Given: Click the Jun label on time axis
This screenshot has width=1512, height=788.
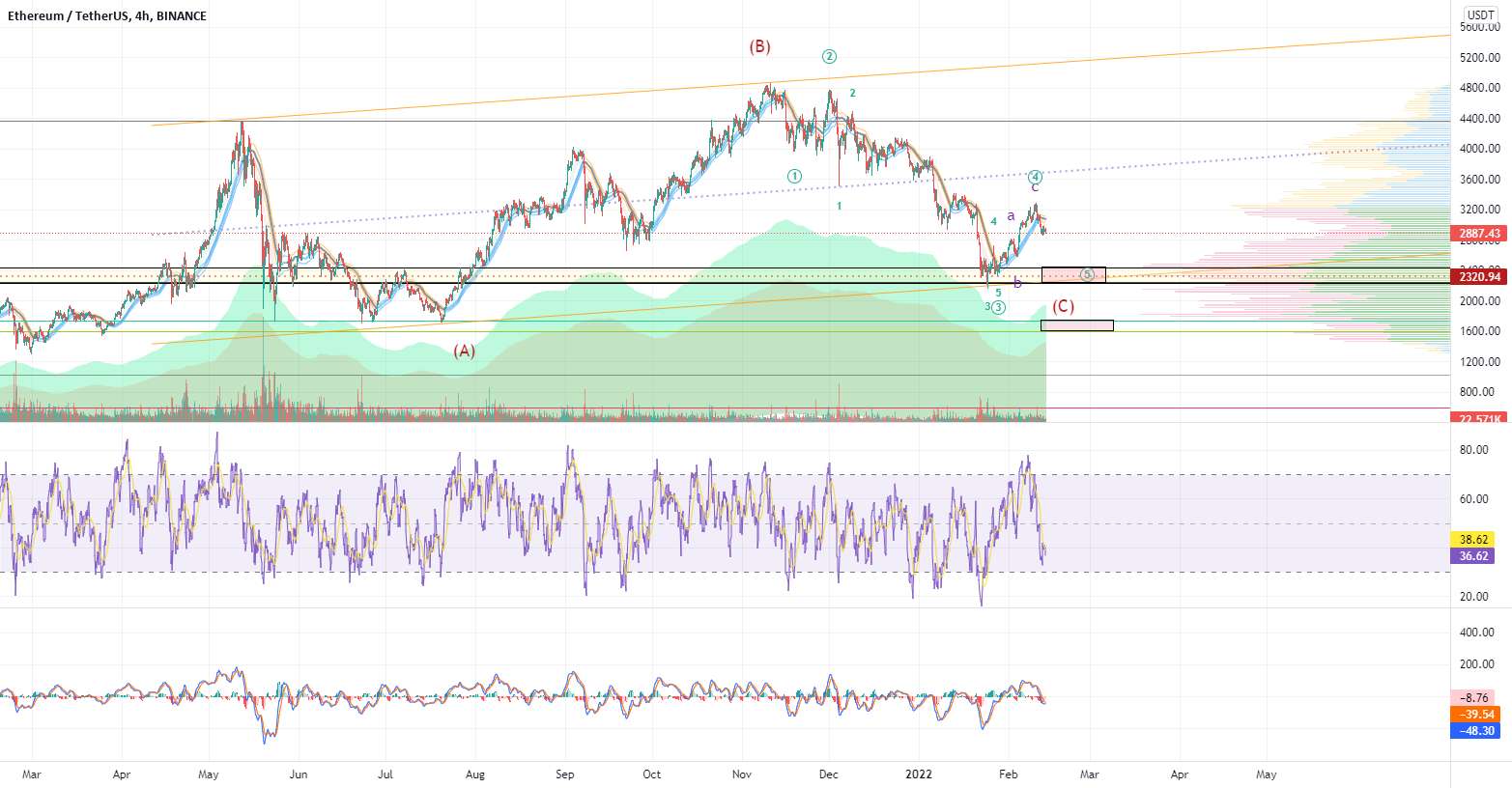Looking at the screenshot, I should tap(299, 774).
